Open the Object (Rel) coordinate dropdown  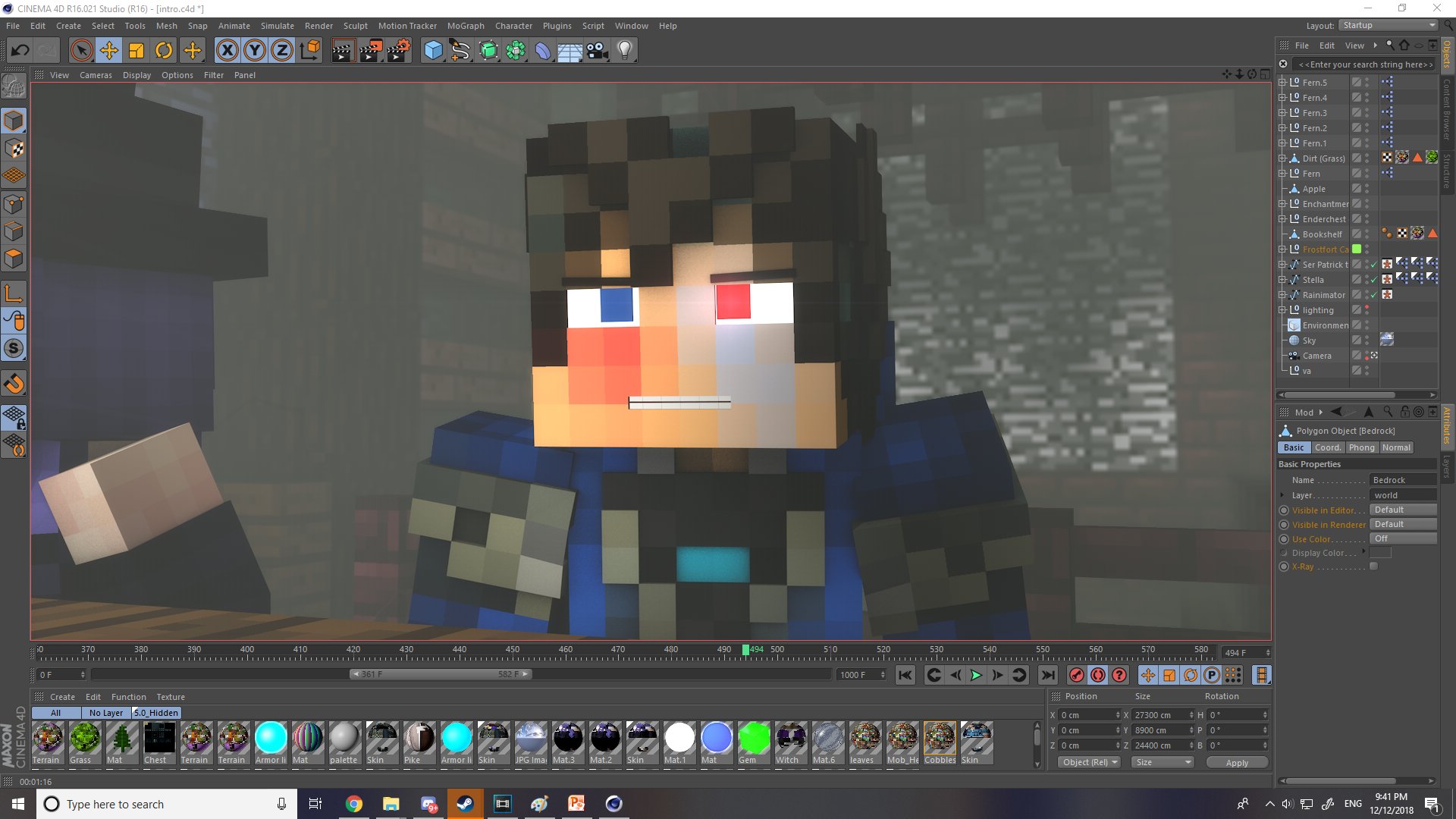1089,762
